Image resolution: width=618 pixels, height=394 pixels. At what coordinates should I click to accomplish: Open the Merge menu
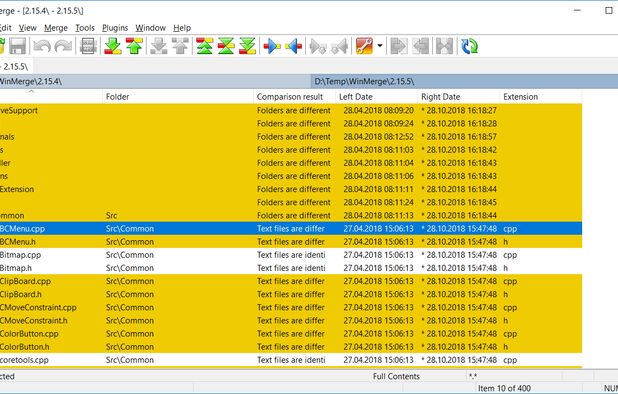(56, 28)
